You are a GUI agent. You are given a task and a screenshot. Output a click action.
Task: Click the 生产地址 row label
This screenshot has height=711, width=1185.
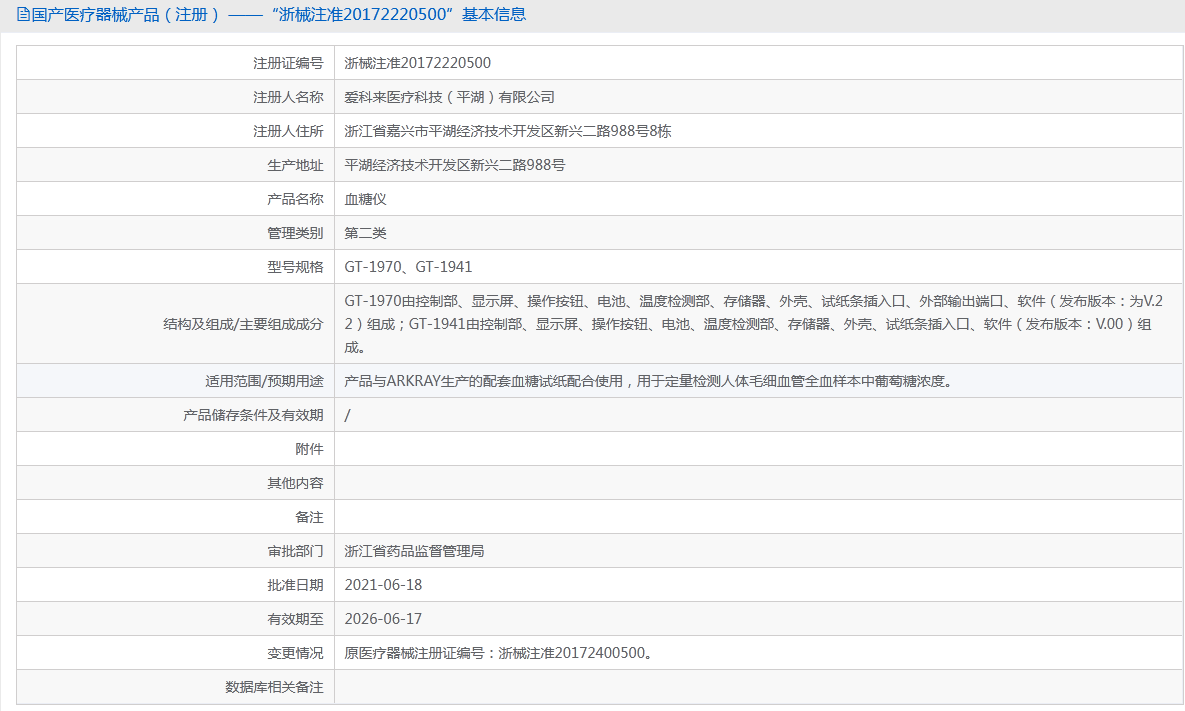click(295, 165)
